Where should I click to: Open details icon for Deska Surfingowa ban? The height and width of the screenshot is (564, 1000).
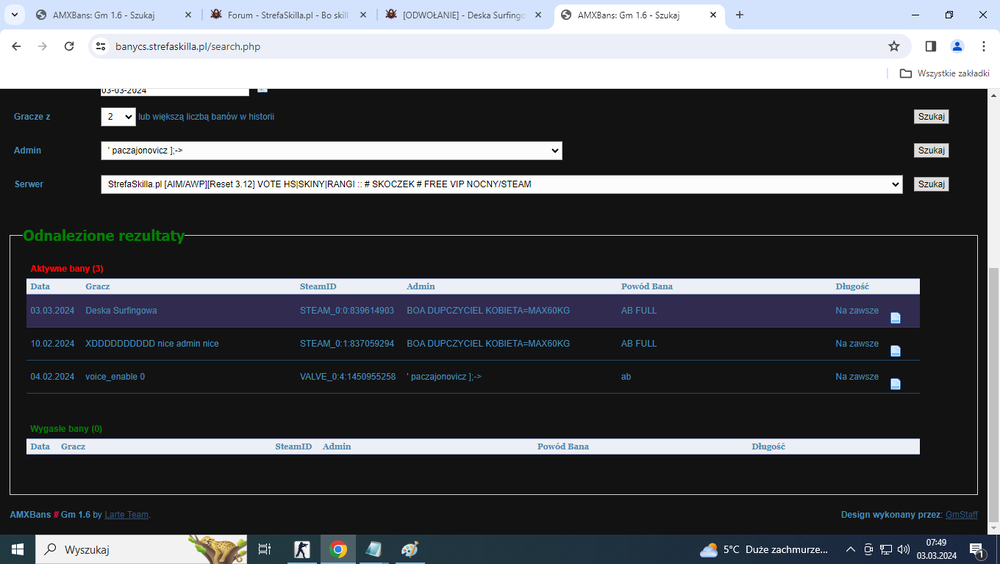895,318
